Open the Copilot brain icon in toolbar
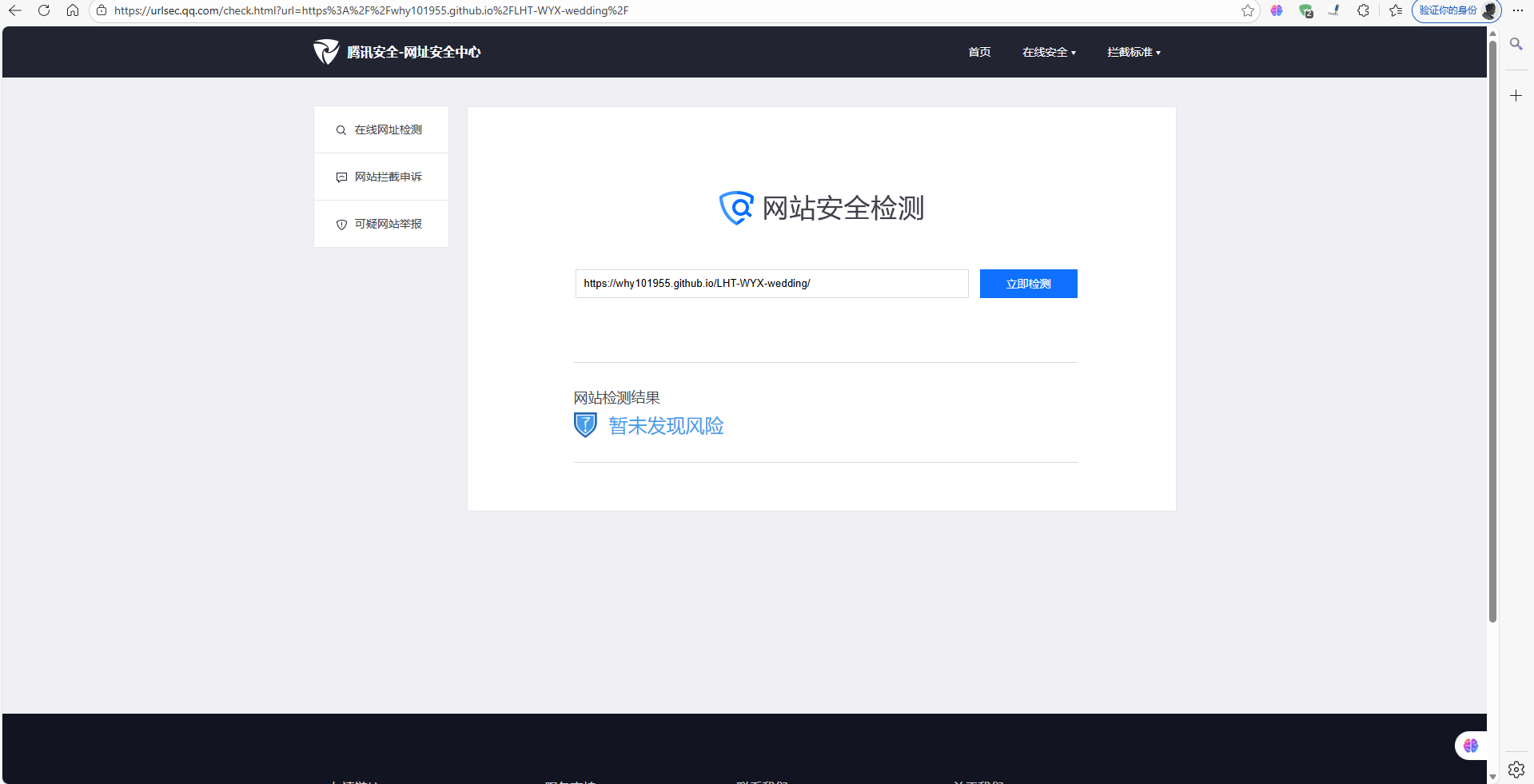This screenshot has width=1534, height=784. pyautogui.click(x=1277, y=10)
